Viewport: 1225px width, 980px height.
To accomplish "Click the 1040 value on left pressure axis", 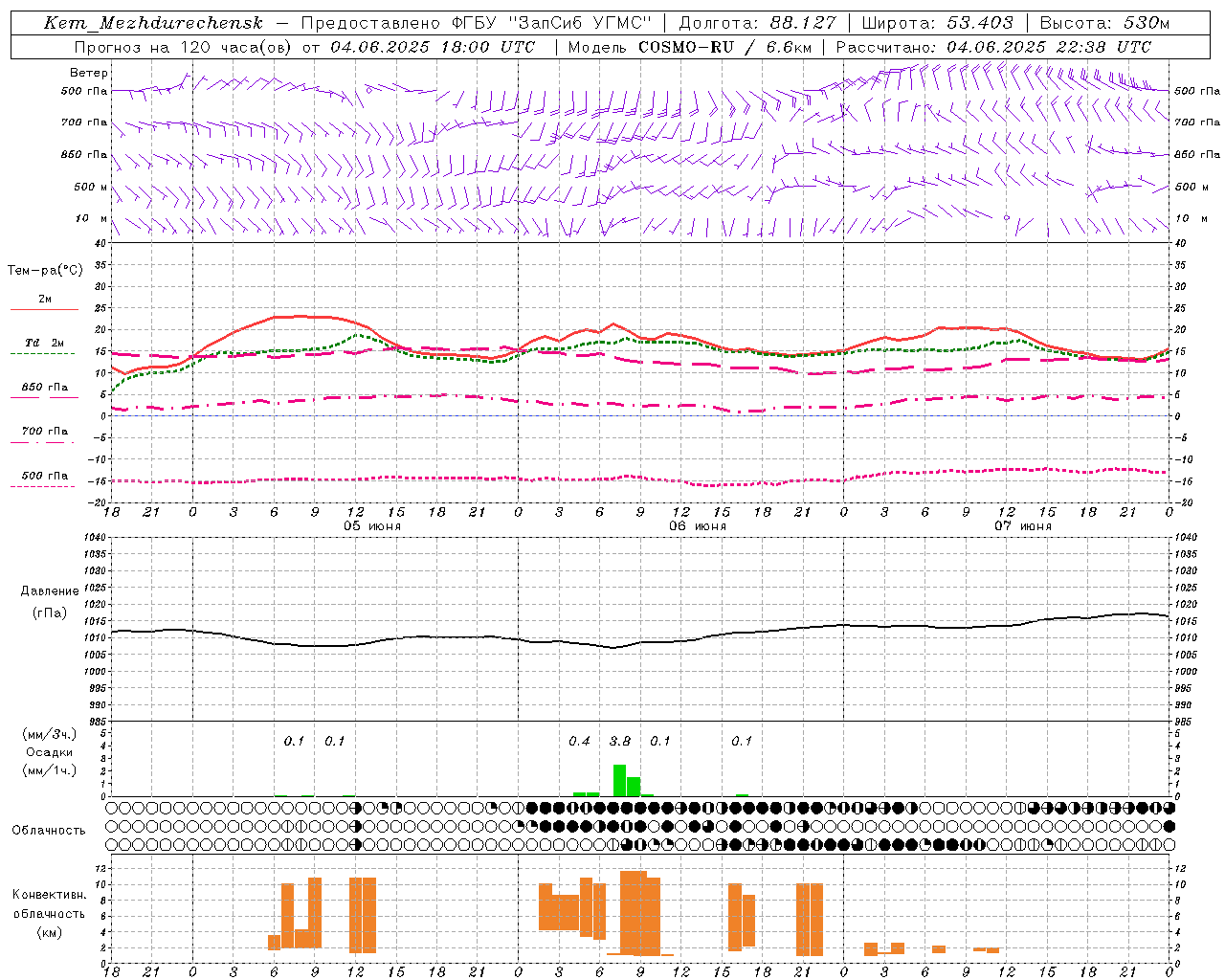I will click(x=94, y=538).
